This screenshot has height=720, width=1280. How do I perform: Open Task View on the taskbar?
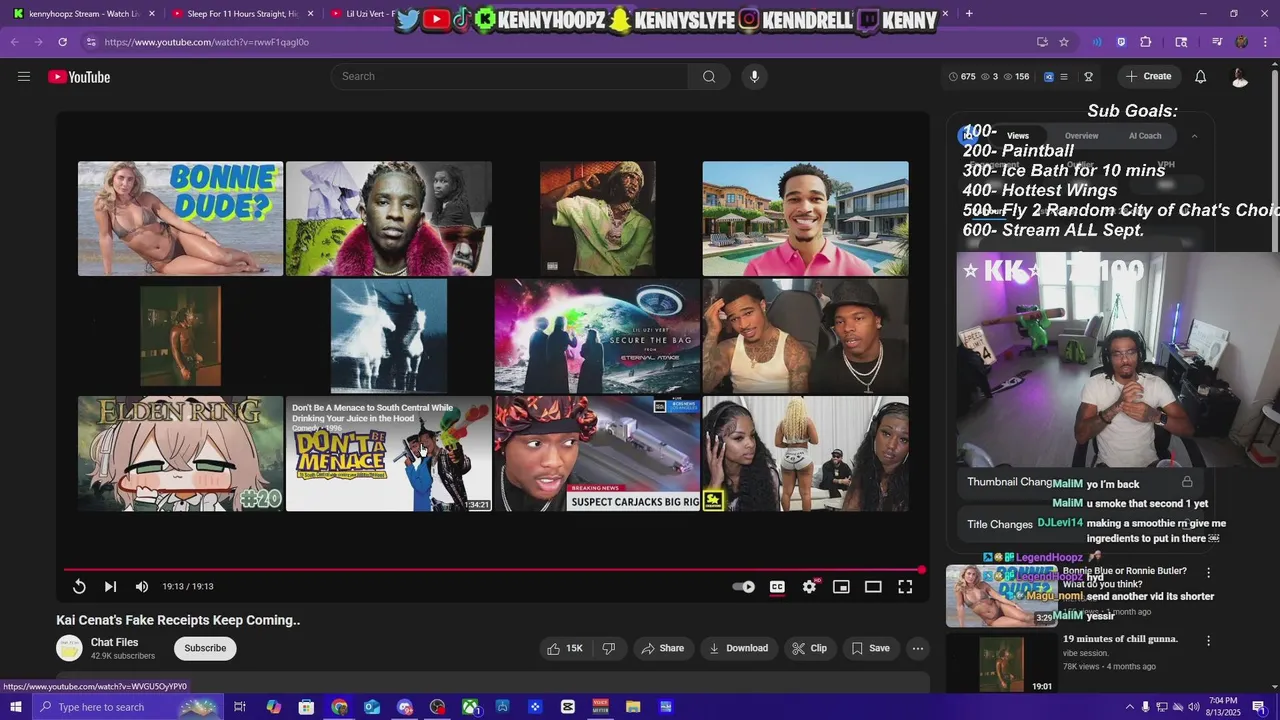tap(240, 707)
